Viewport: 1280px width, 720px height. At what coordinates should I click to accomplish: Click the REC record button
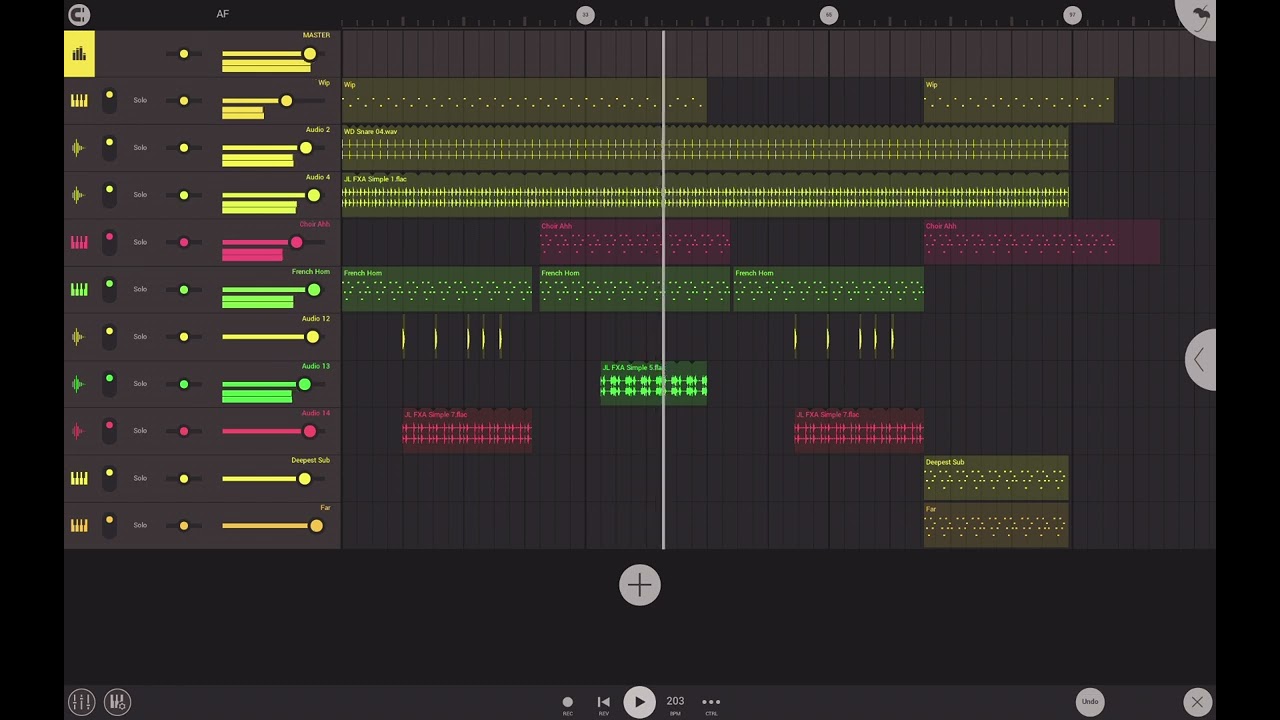click(x=567, y=703)
